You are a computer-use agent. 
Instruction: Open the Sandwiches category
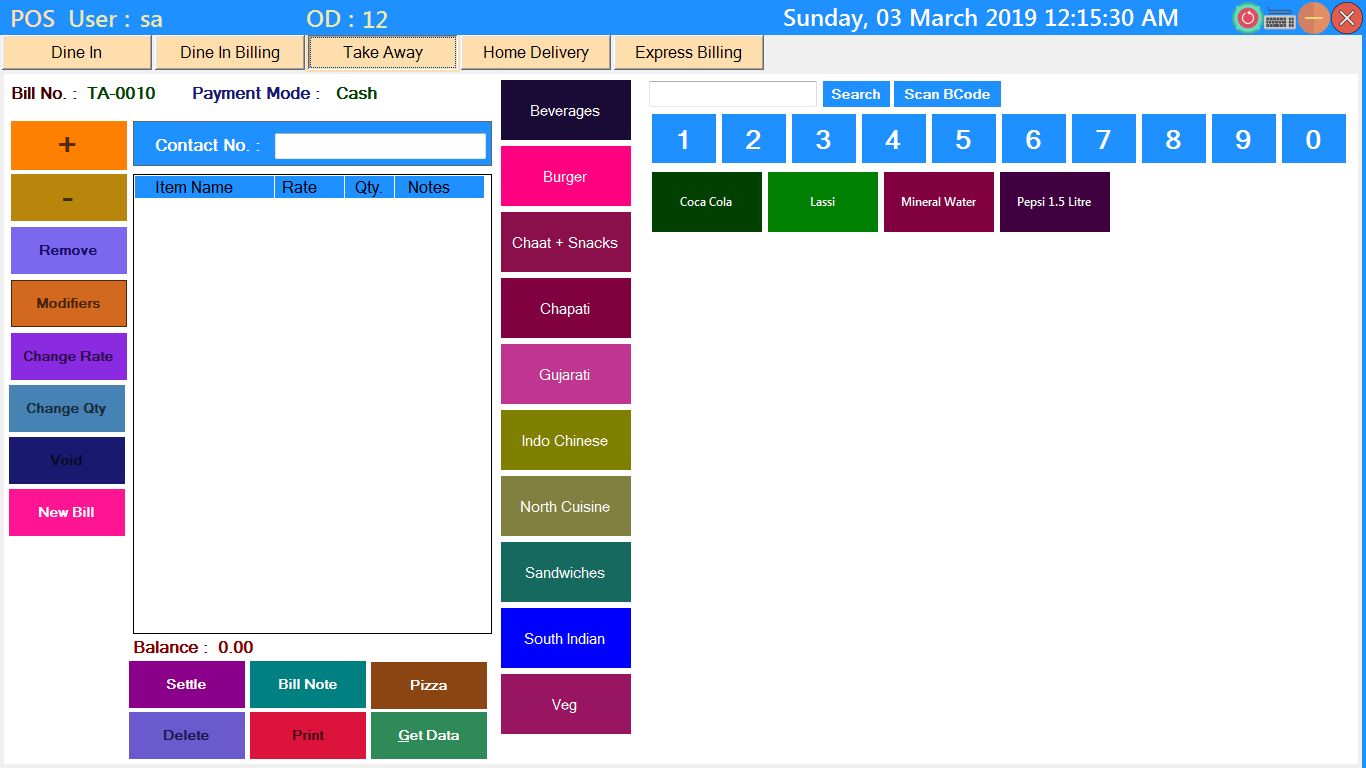coord(566,572)
